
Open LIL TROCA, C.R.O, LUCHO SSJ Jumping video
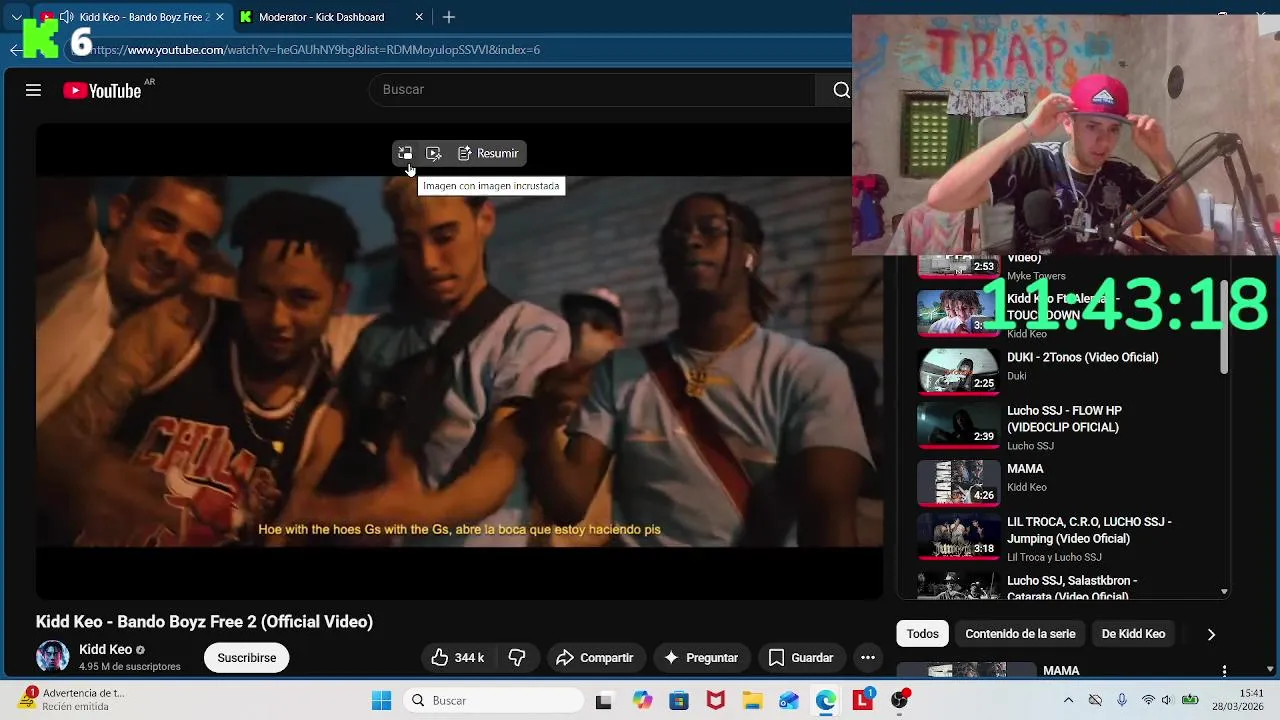1089,530
